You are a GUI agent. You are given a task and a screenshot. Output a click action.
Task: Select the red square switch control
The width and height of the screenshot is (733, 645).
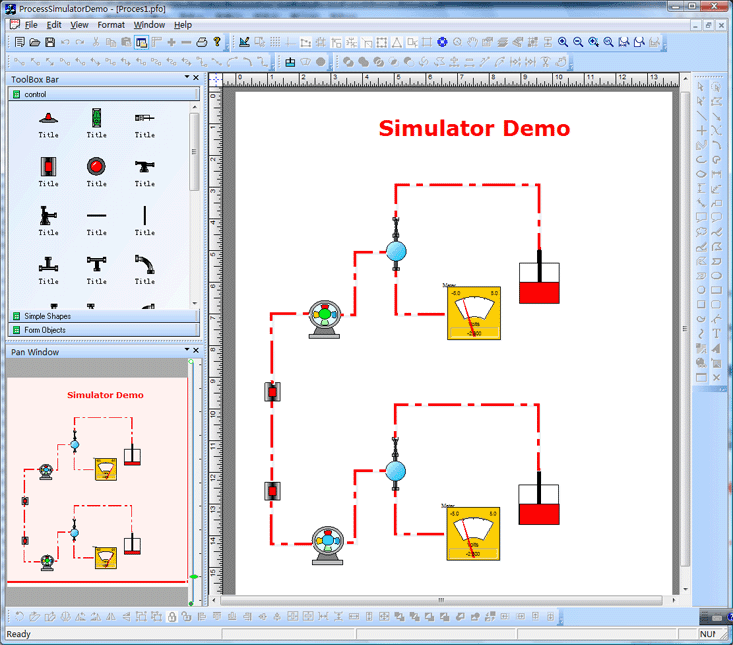click(x=49, y=166)
